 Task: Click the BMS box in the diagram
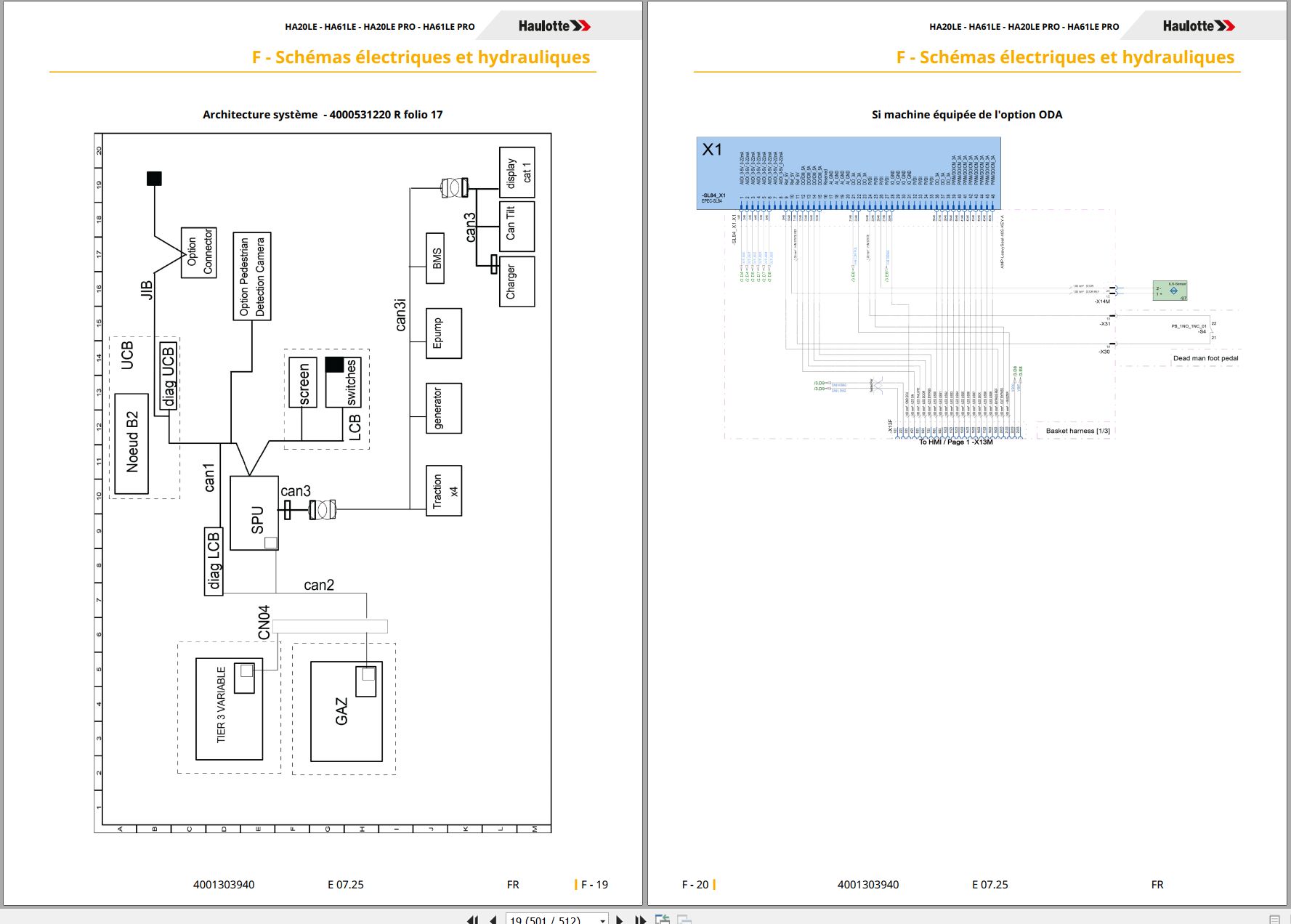click(435, 258)
